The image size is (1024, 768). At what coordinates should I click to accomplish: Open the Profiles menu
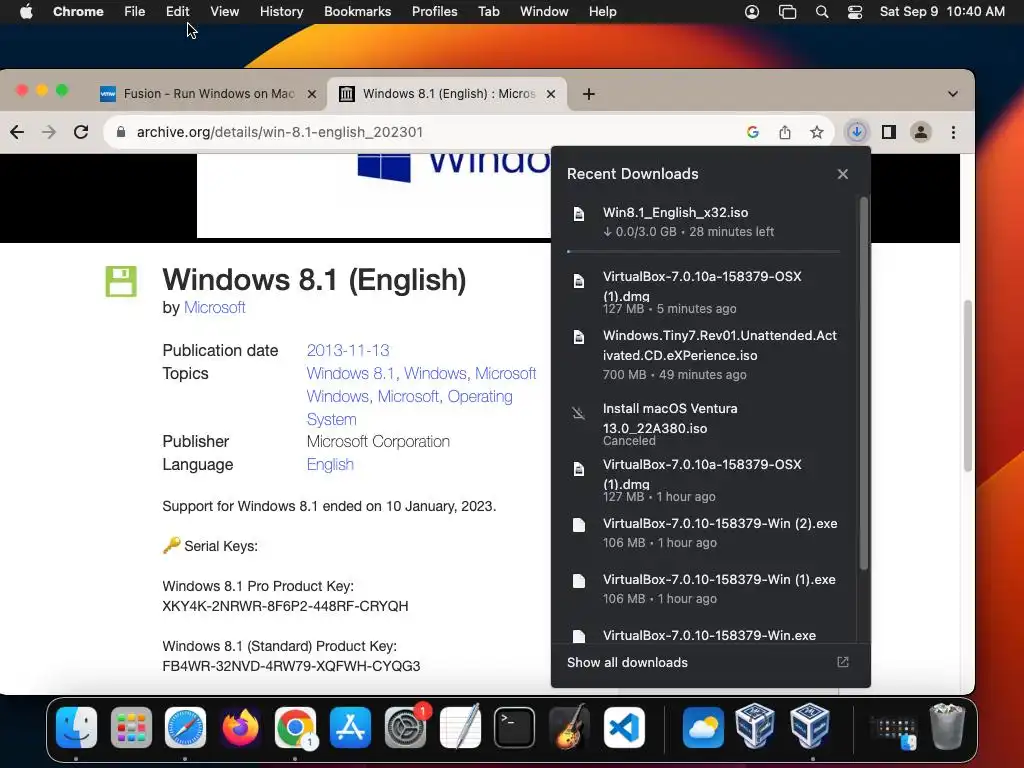coord(434,12)
